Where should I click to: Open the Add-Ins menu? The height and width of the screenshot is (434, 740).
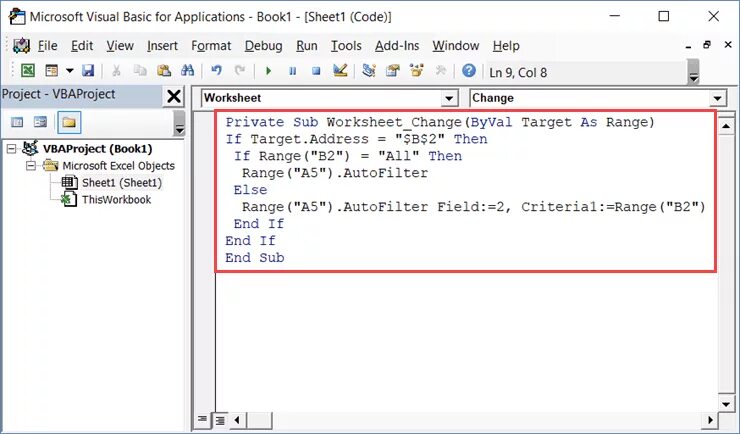click(397, 46)
